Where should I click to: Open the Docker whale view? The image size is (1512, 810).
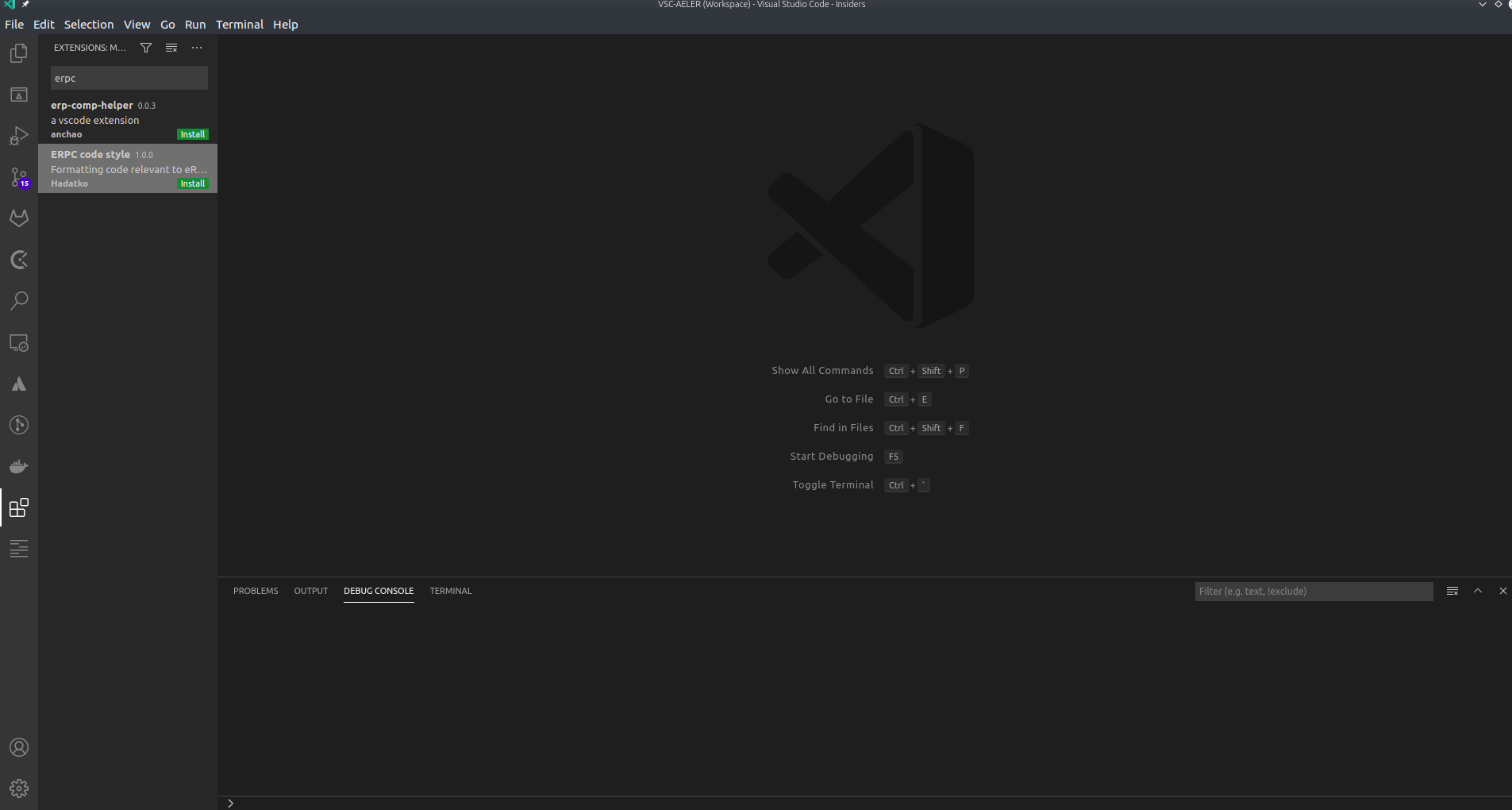click(x=19, y=466)
